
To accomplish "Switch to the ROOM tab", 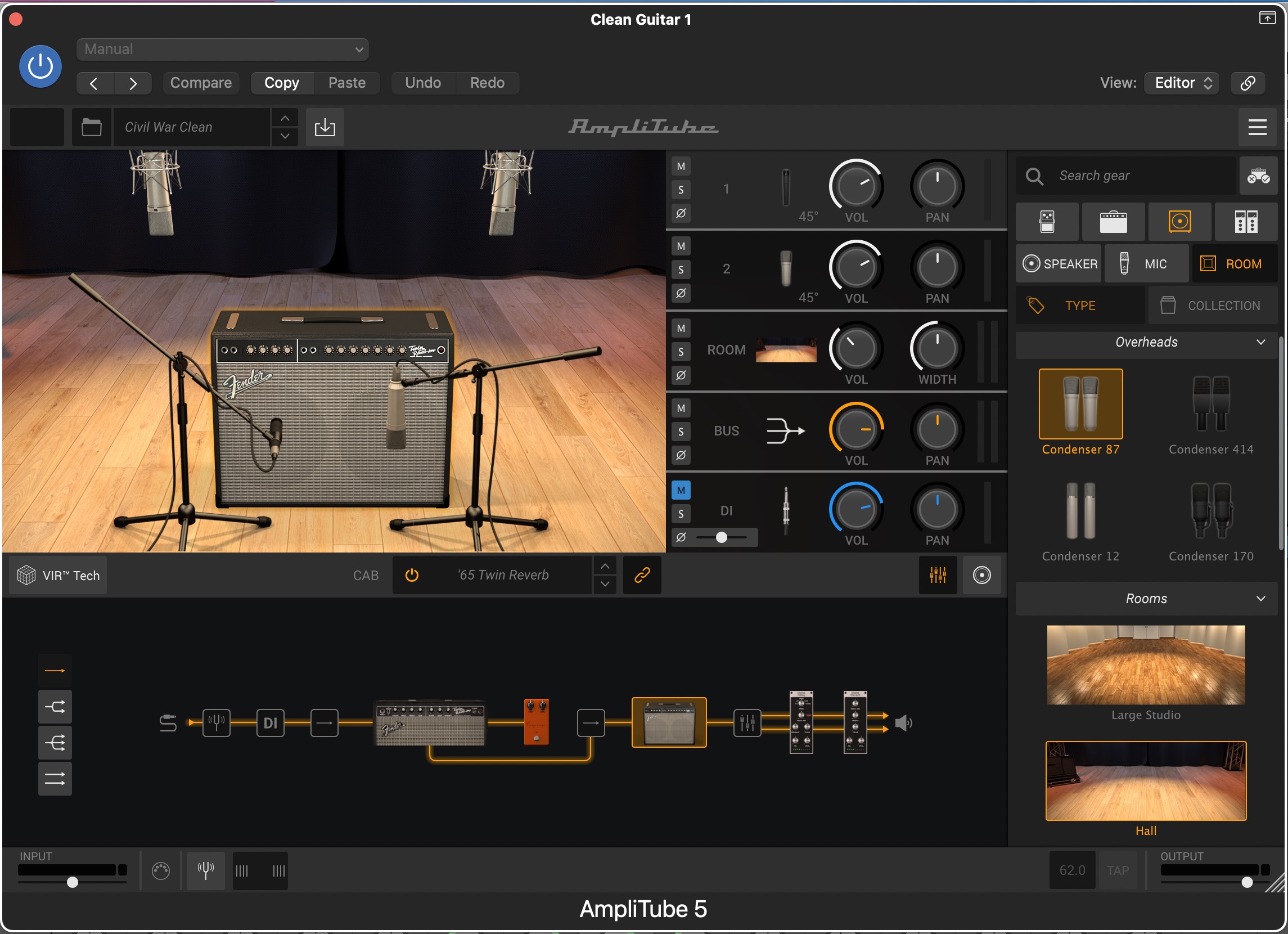I will pyautogui.click(x=1234, y=264).
